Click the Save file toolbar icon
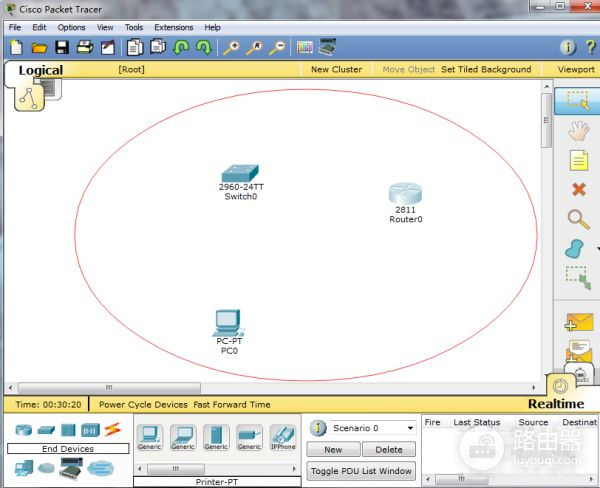The height and width of the screenshot is (488, 600). (x=62, y=47)
